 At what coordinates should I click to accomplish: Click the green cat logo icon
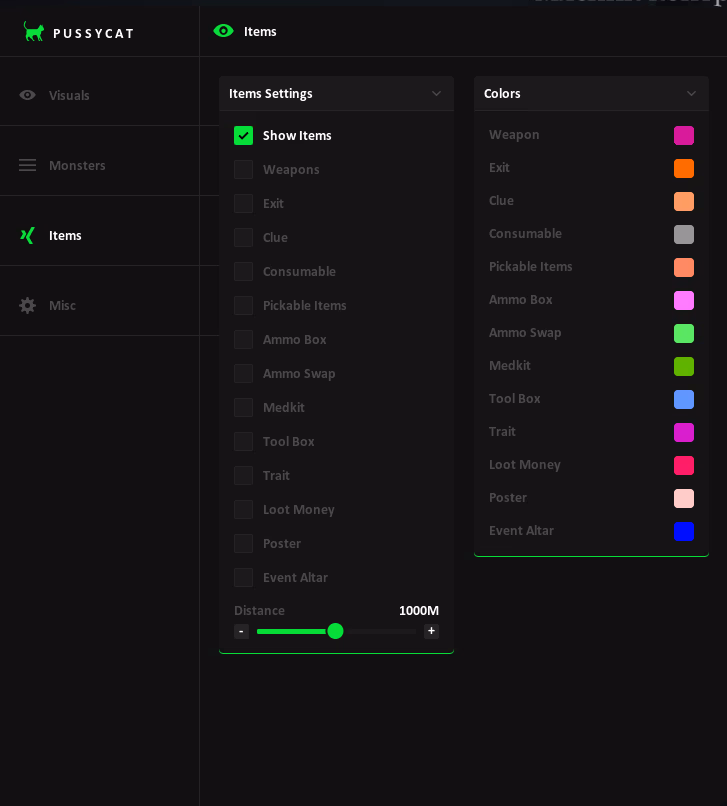tap(33, 31)
